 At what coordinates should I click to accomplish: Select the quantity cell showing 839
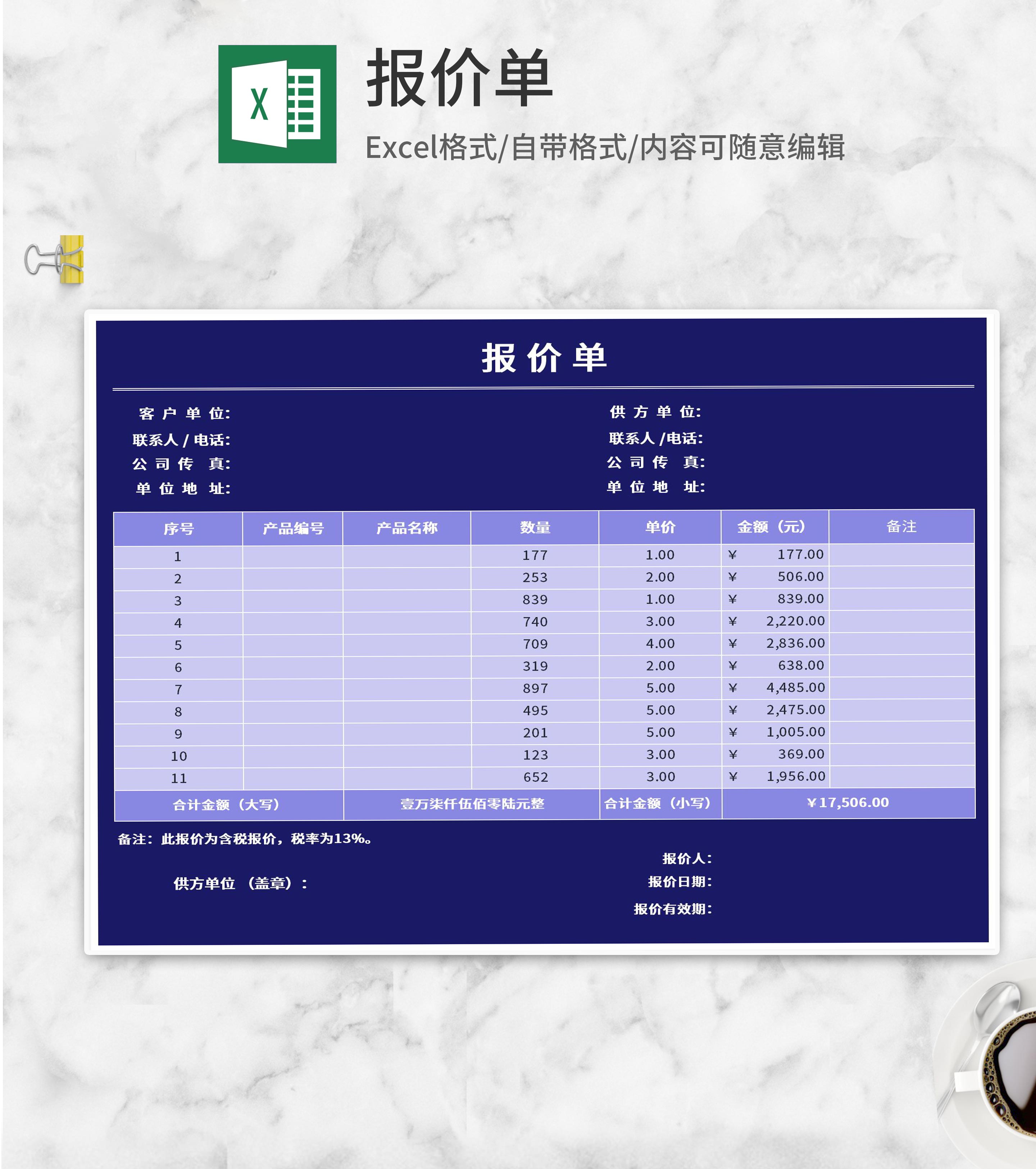pos(535,599)
